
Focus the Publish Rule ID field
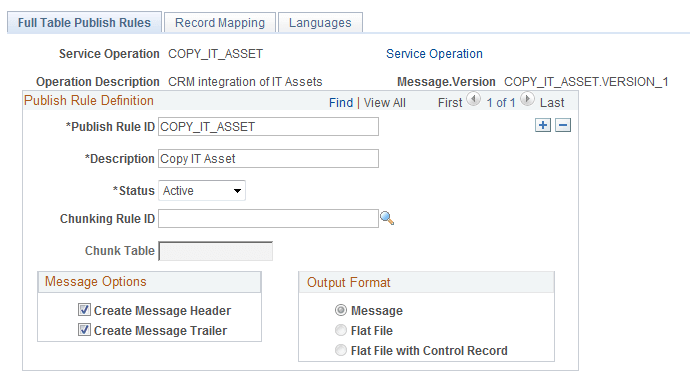[x=268, y=127]
